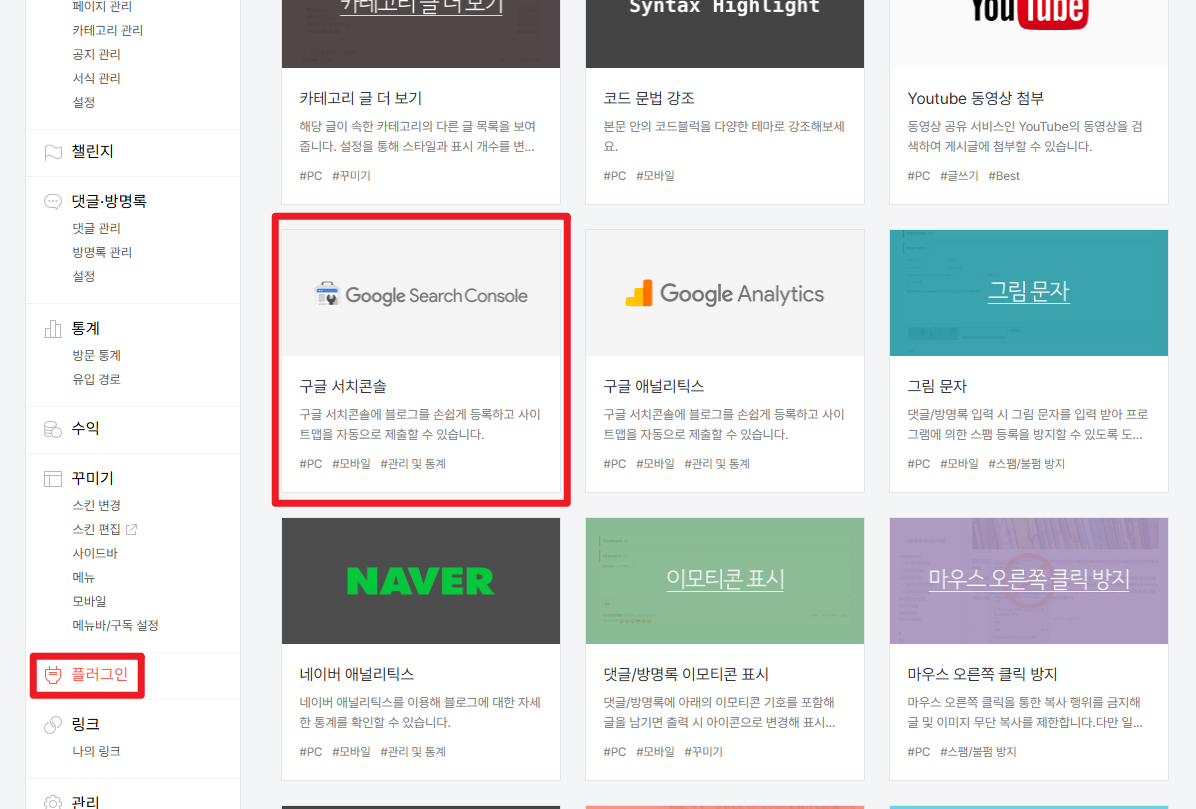Click the Google Search Console logo icon
This screenshot has width=1196, height=809.
pyautogui.click(x=326, y=294)
